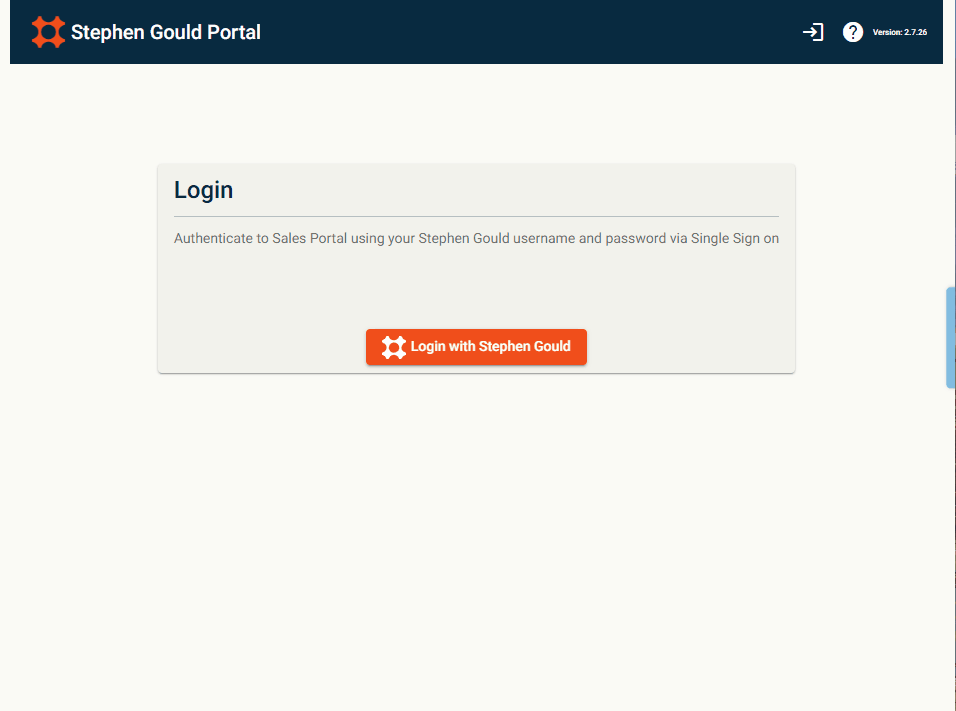Click the orange Stephen Gould logo in header
Image resolution: width=956 pixels, height=711 pixels.
click(48, 32)
